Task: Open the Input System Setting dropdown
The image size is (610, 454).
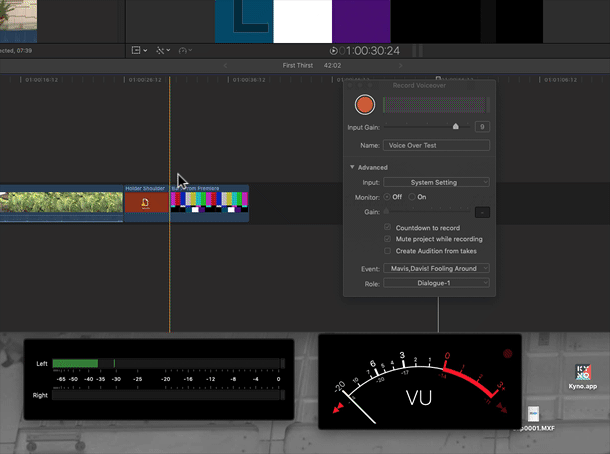Action: 436,182
